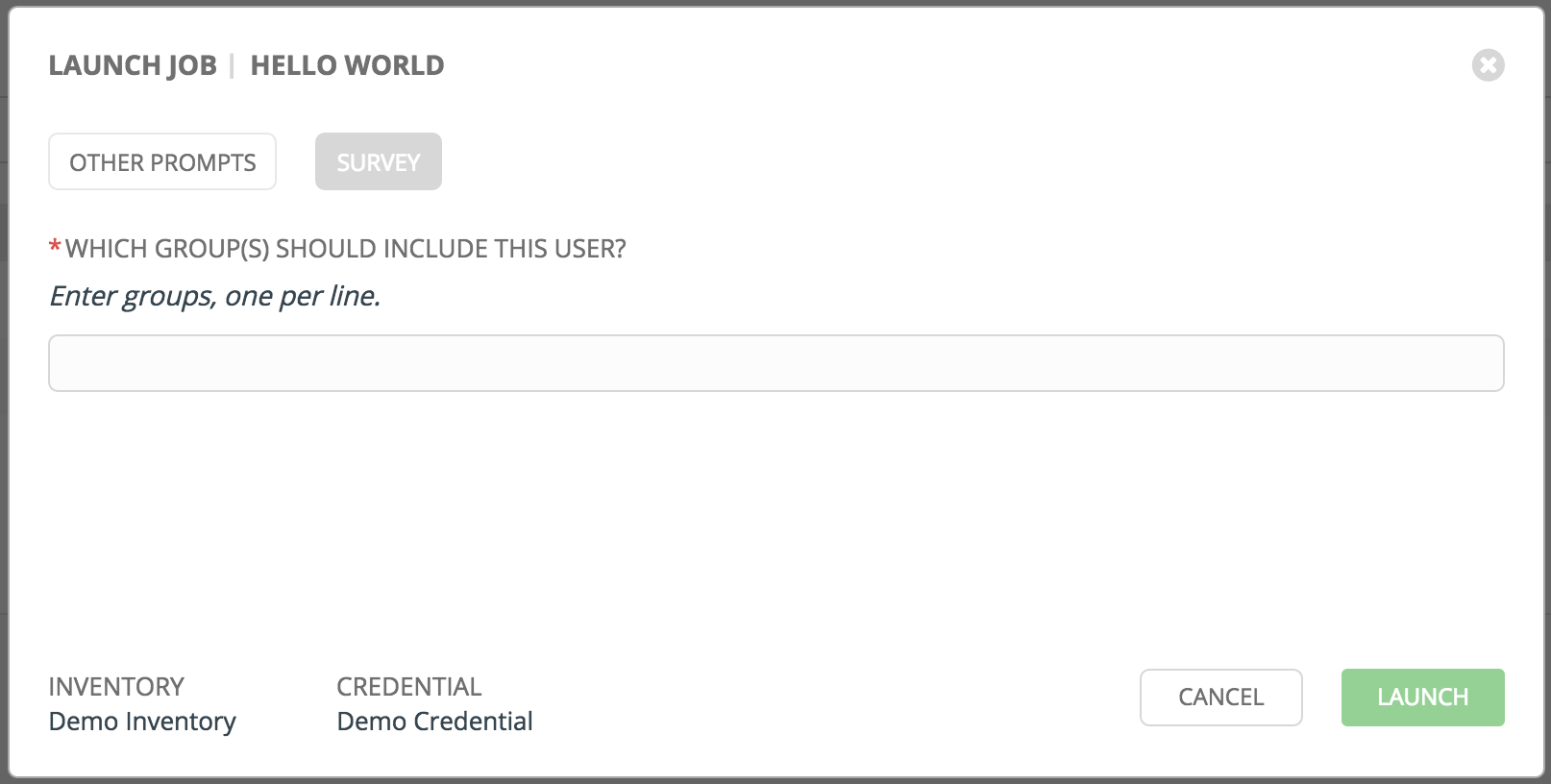Switch to the Other Prompts tab

pyautogui.click(x=162, y=161)
